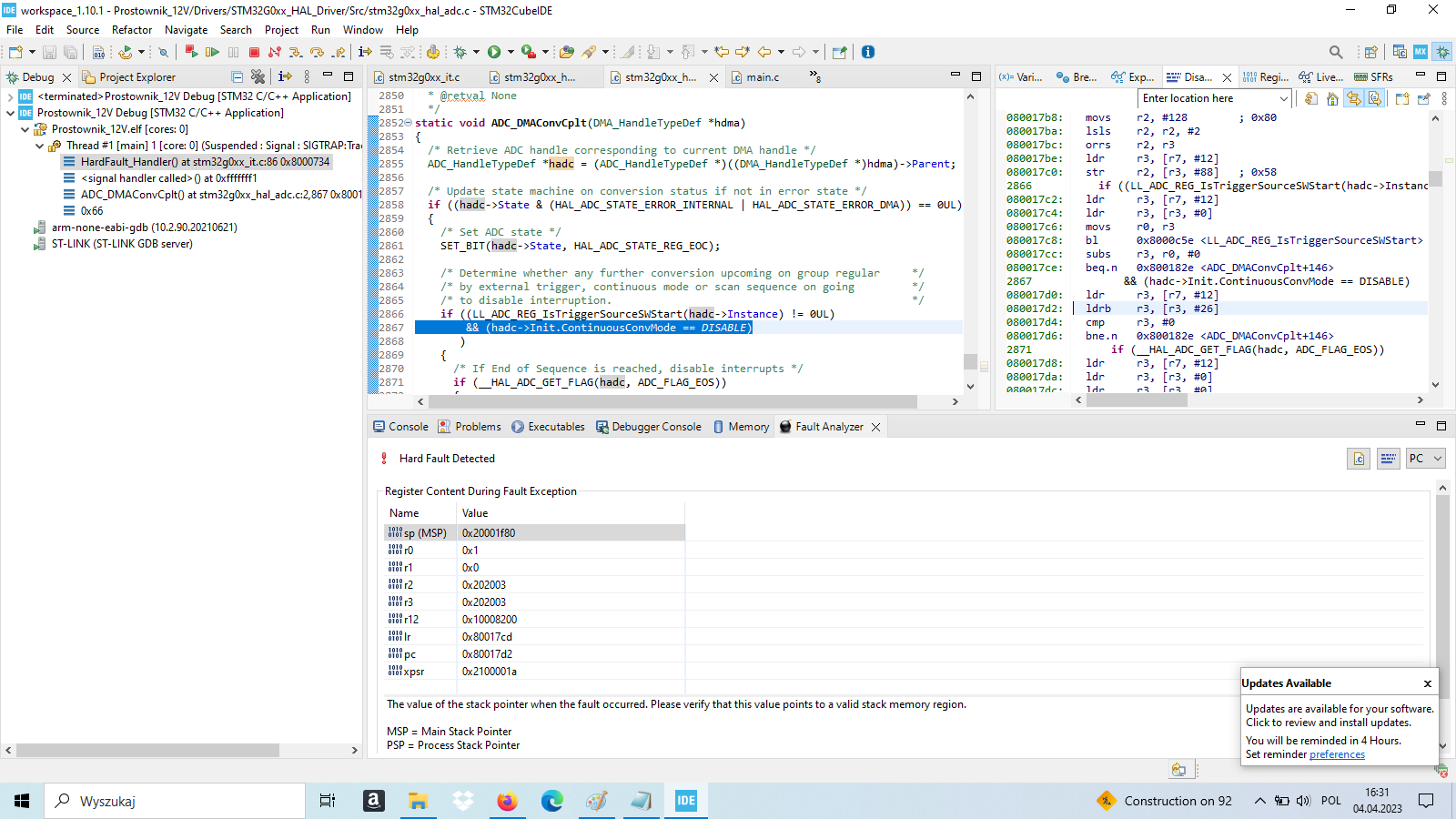1456x819 pixels.
Task: Open disassembly from the Fault Analyzer toolbar
Action: [1388, 459]
